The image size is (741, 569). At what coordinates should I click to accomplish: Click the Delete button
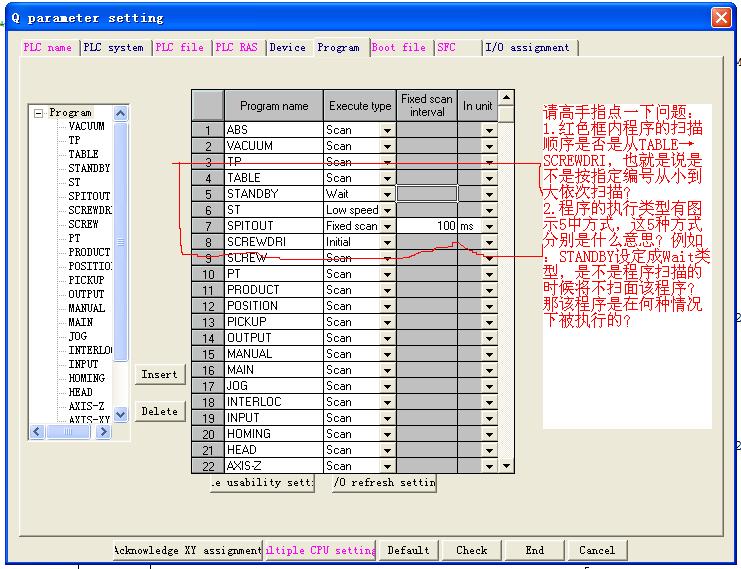pos(159,411)
